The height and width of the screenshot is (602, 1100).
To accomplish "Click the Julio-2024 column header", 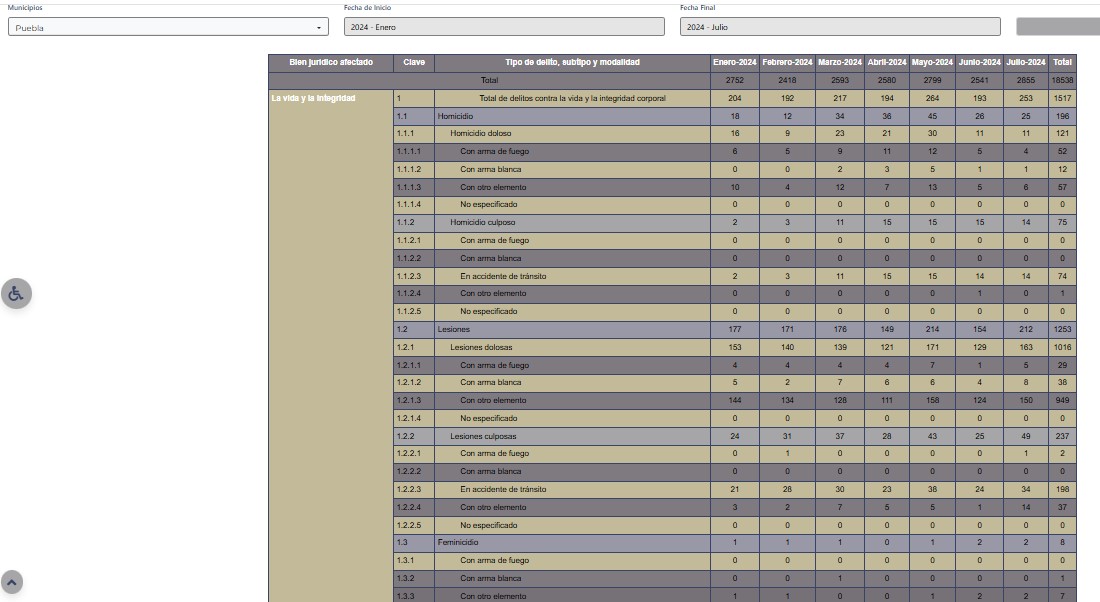I will click(1026, 62).
